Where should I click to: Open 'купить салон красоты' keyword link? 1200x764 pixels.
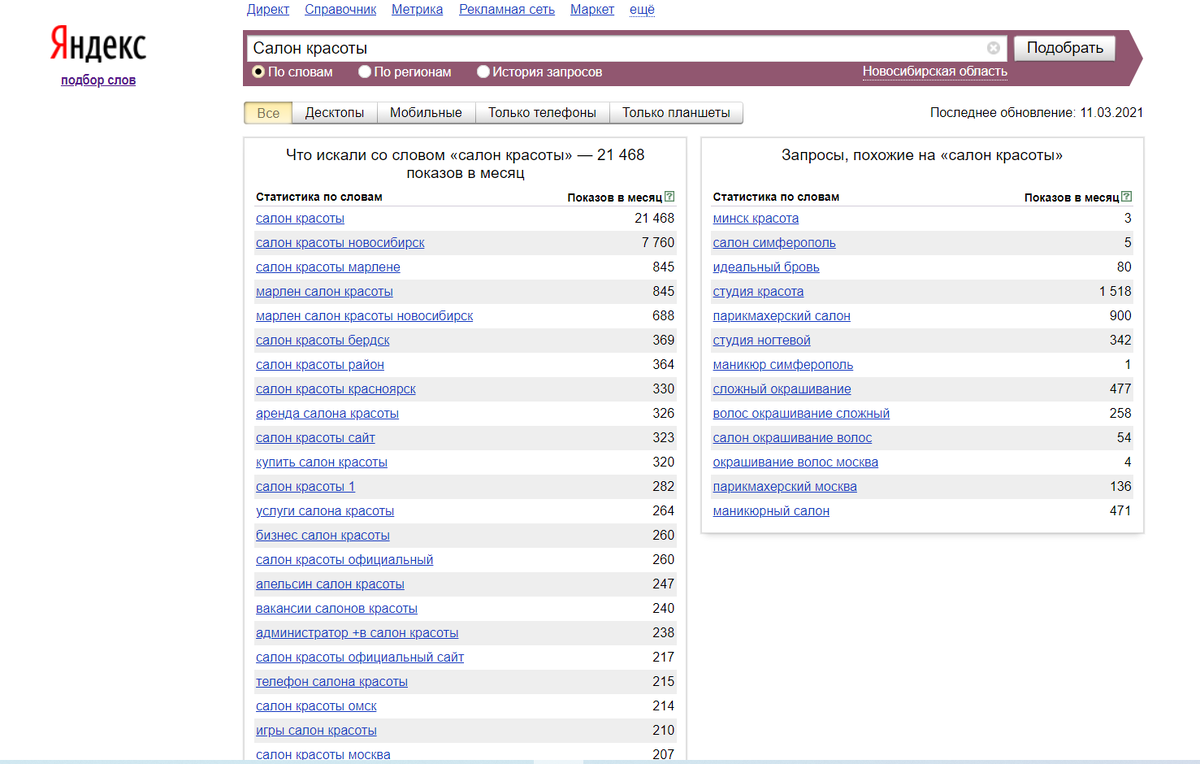pos(321,462)
